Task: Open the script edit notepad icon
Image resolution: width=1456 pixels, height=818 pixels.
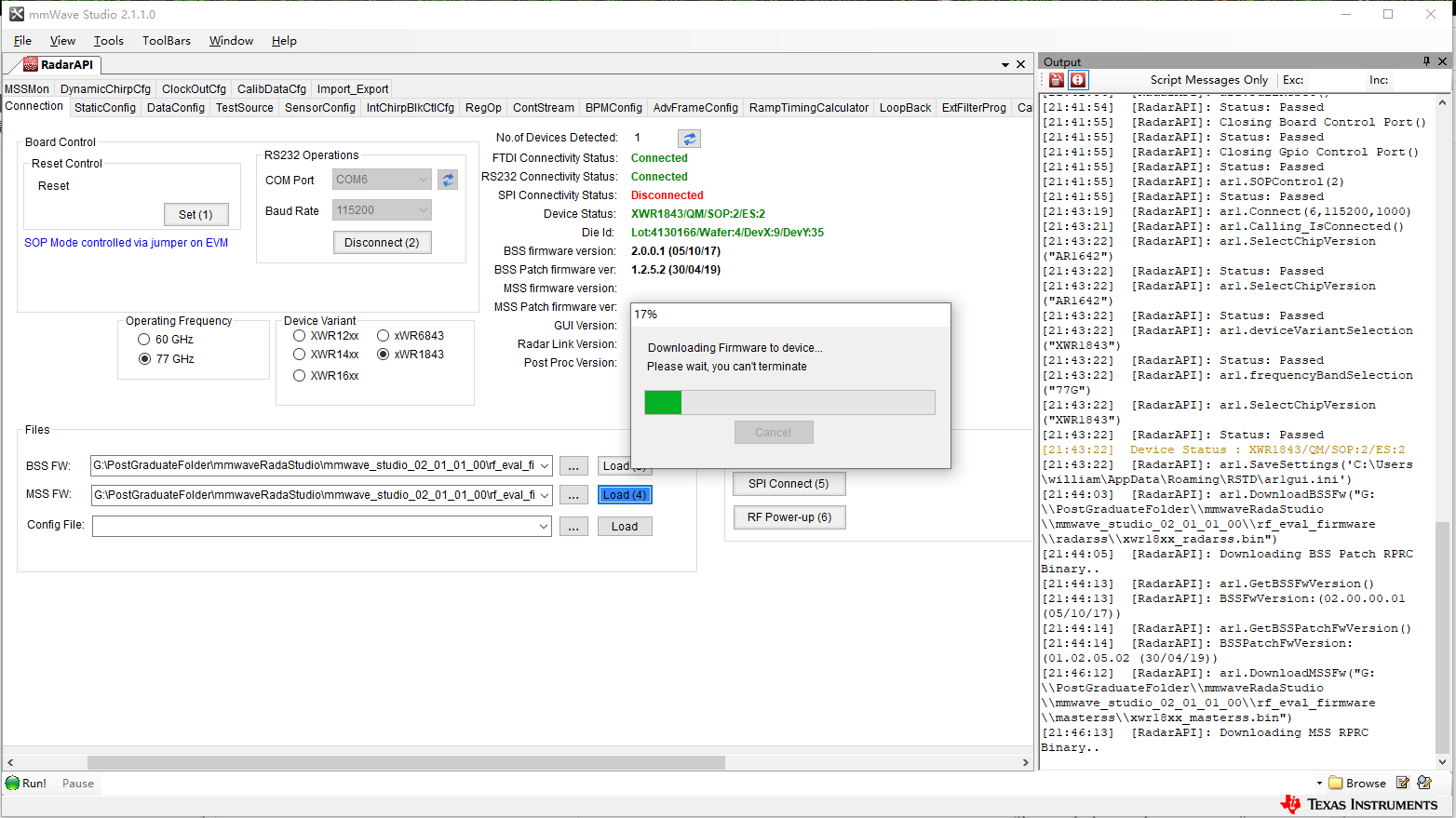Action: pyautogui.click(x=1403, y=784)
